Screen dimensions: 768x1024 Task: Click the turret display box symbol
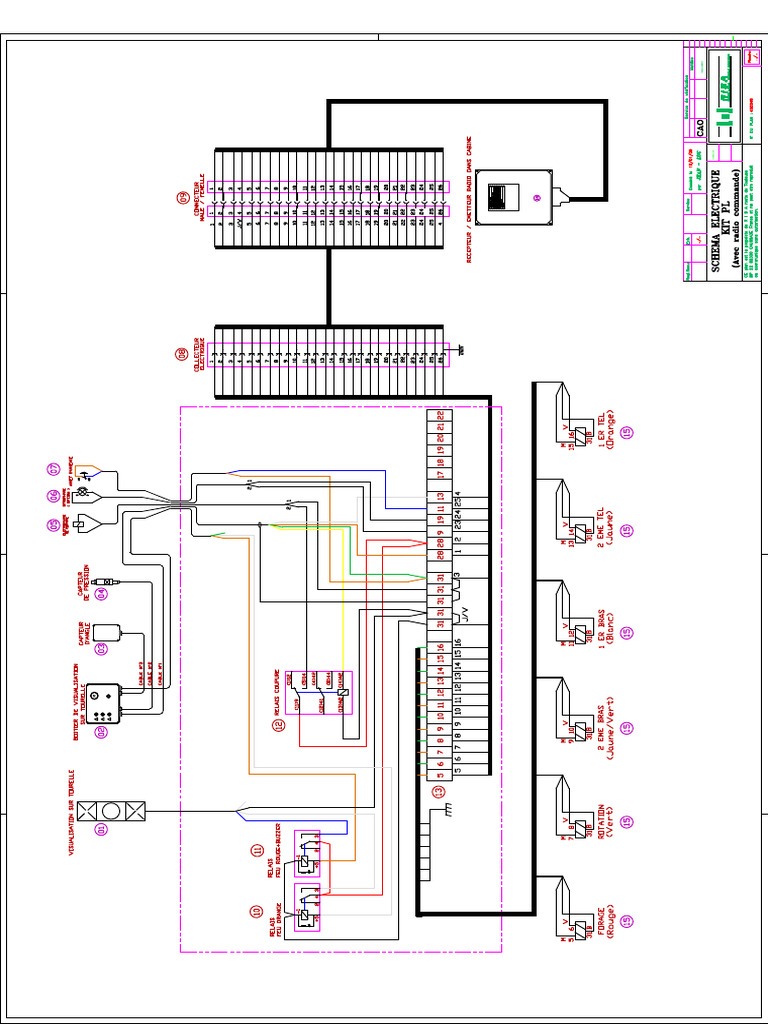[x=104, y=704]
